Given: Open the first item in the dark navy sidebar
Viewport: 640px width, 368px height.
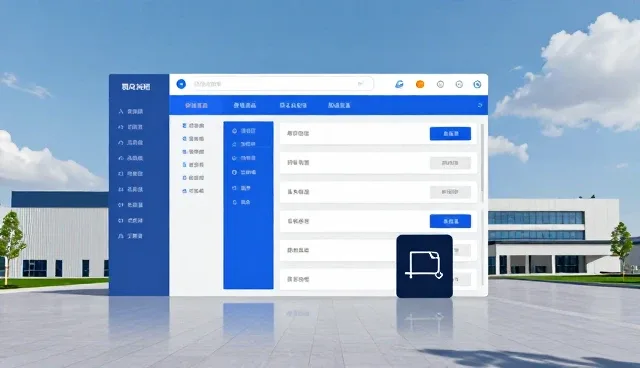Looking at the screenshot, I should pyautogui.click(x=131, y=111).
